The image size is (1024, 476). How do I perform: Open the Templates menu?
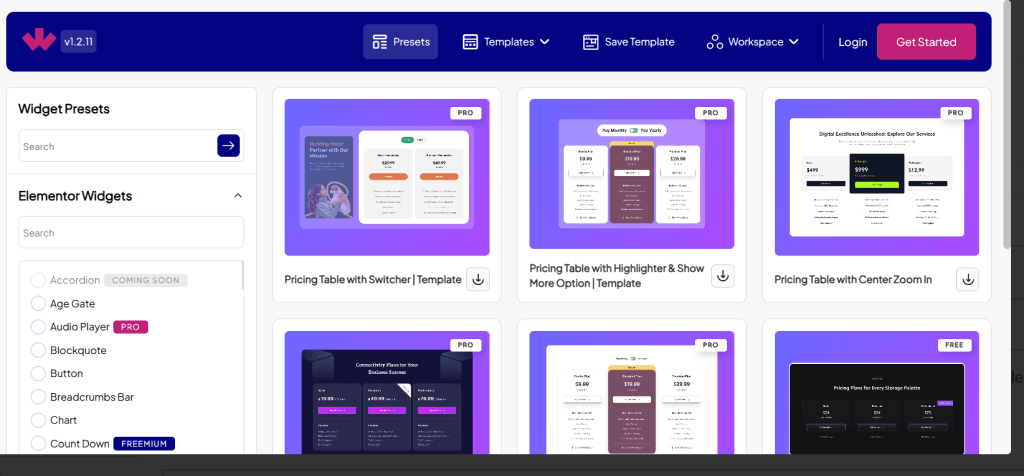[x=506, y=42]
